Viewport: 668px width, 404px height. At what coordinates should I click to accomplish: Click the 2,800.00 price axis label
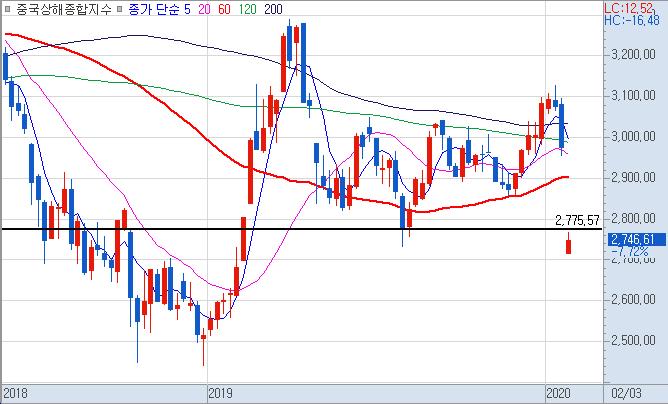tap(633, 219)
